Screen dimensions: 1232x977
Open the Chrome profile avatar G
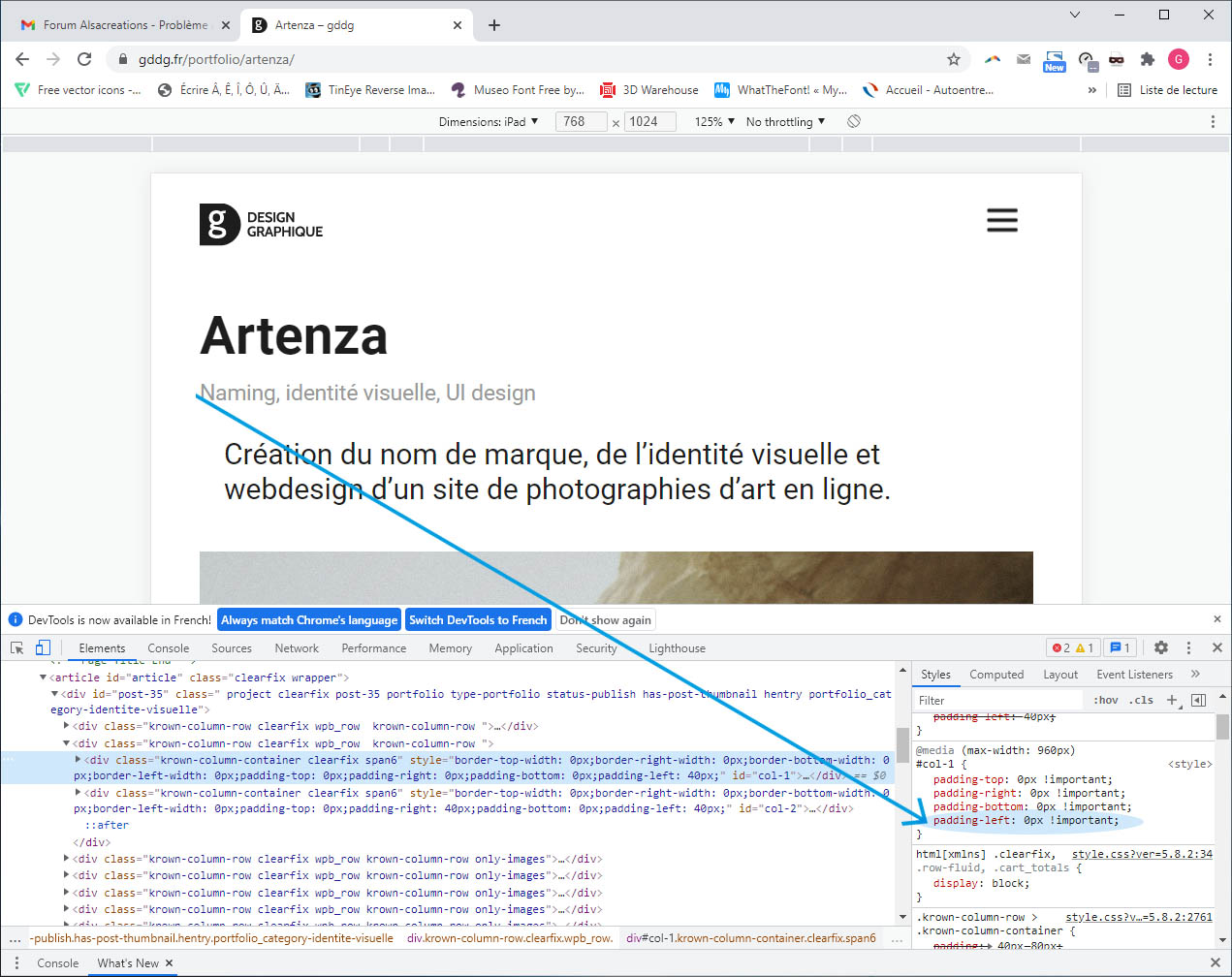point(1179,59)
